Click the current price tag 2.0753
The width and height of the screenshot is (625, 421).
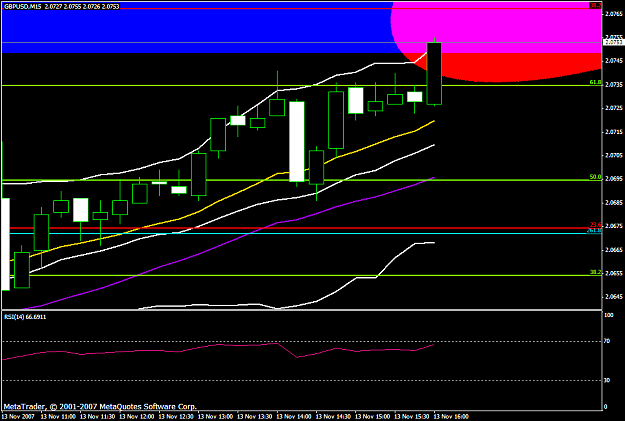614,41
